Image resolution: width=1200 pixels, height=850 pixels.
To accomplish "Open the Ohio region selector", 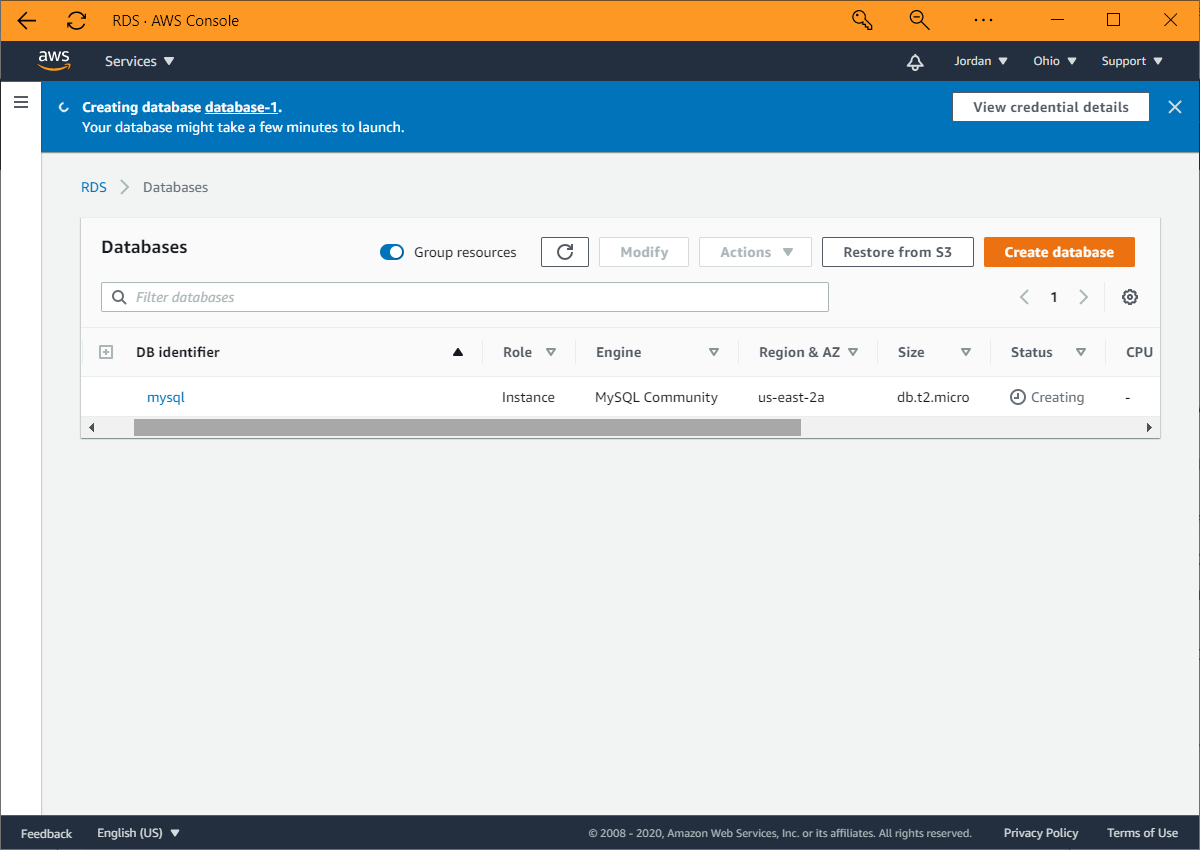I will pyautogui.click(x=1055, y=61).
